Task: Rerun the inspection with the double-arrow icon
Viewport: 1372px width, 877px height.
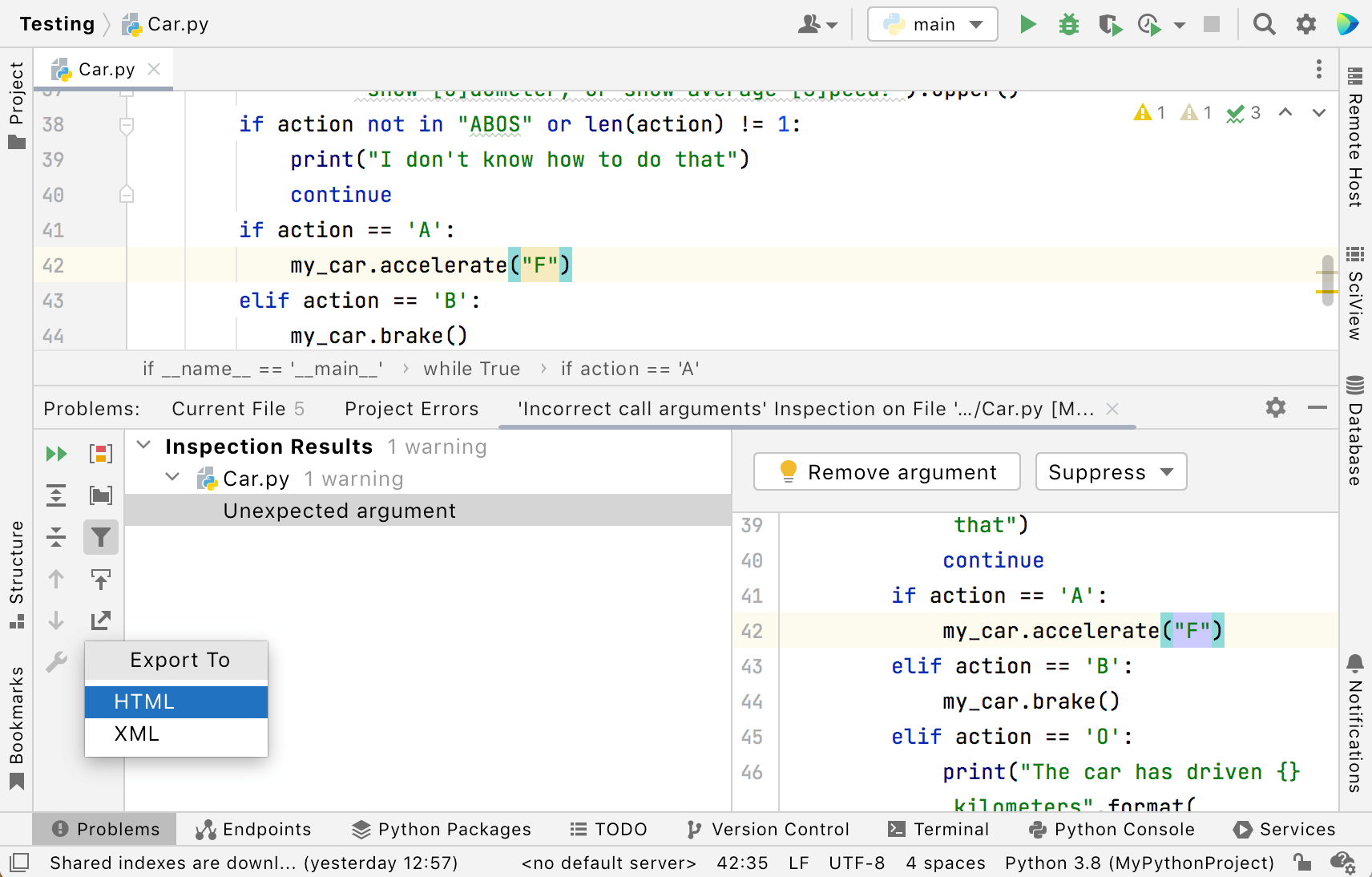Action: tap(56, 454)
